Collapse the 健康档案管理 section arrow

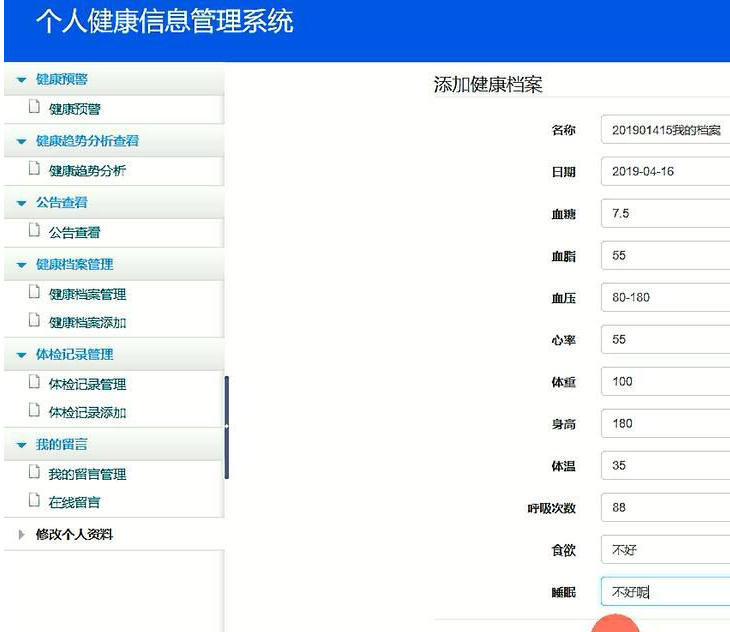point(21,265)
